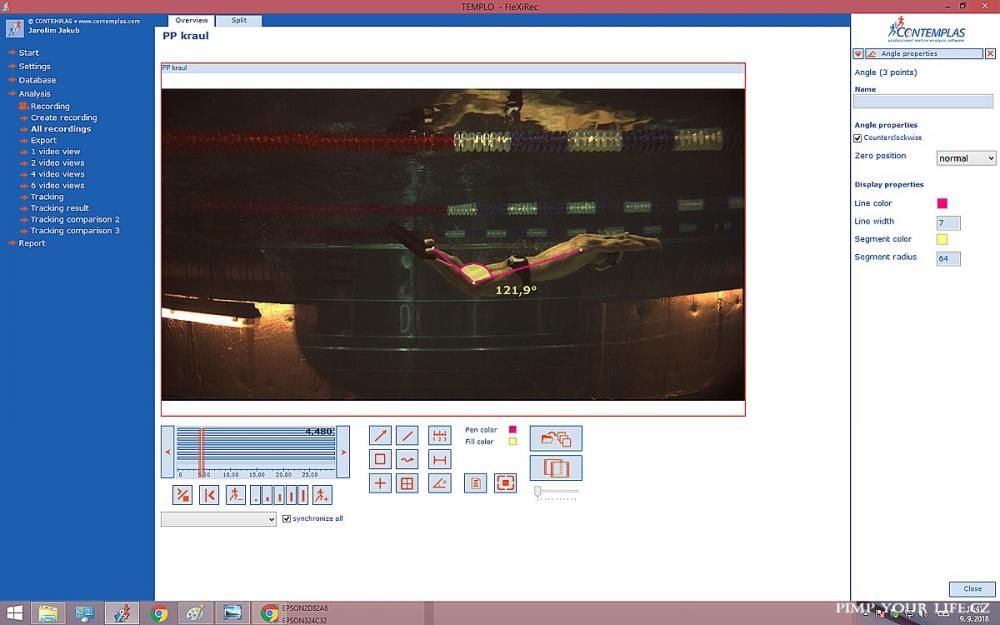1000x625 pixels.
Task: Click the timeline position marker near 5.00
Action: [x=202, y=452]
